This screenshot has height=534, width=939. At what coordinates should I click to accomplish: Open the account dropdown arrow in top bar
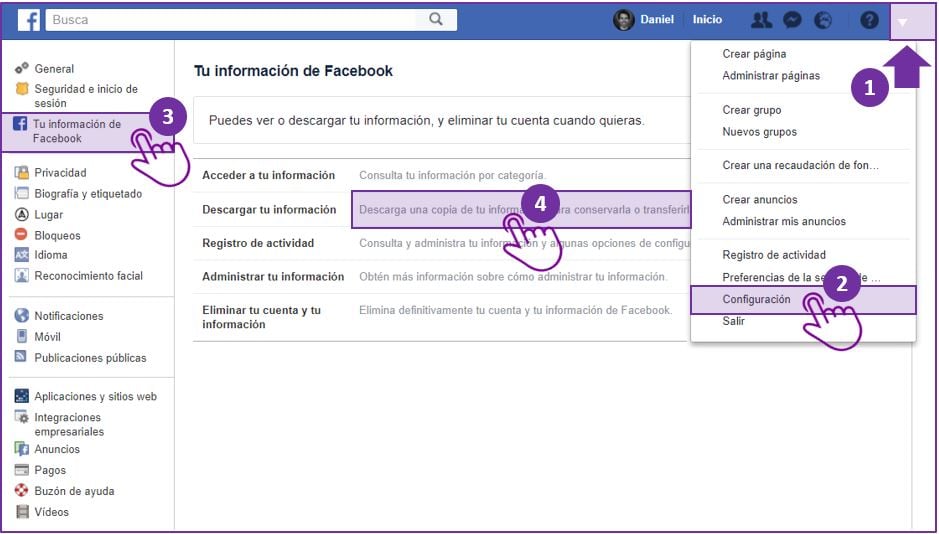coord(903,22)
